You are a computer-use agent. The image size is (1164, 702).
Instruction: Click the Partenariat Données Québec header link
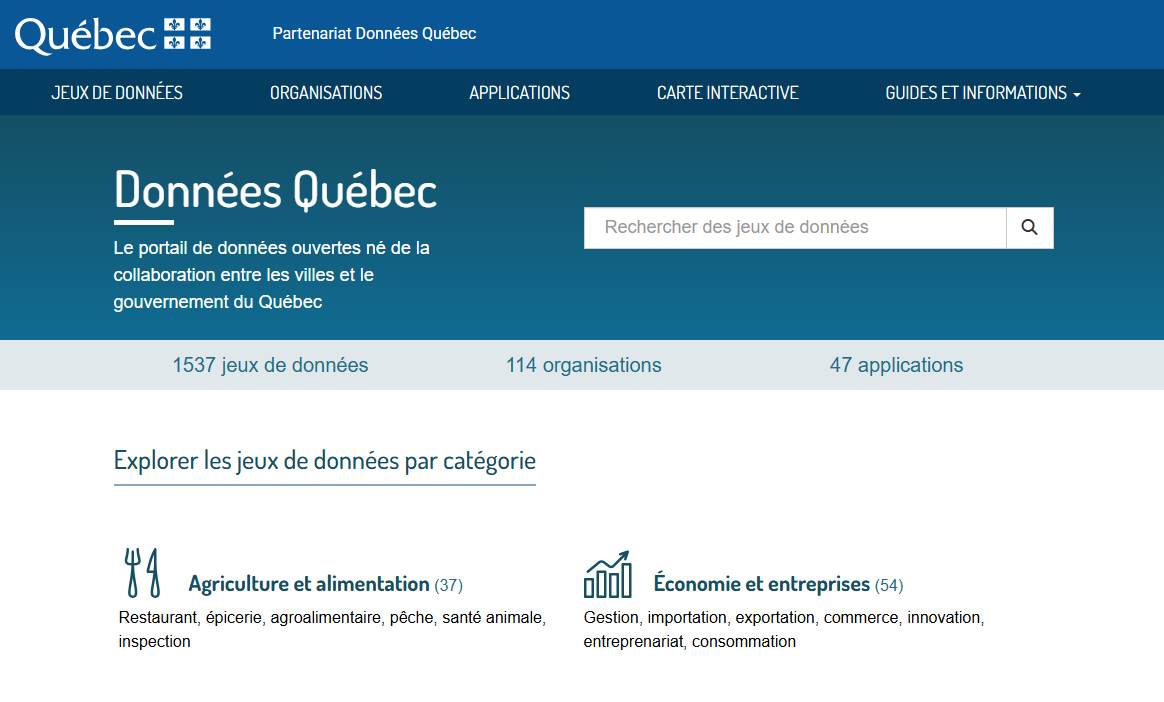(374, 34)
